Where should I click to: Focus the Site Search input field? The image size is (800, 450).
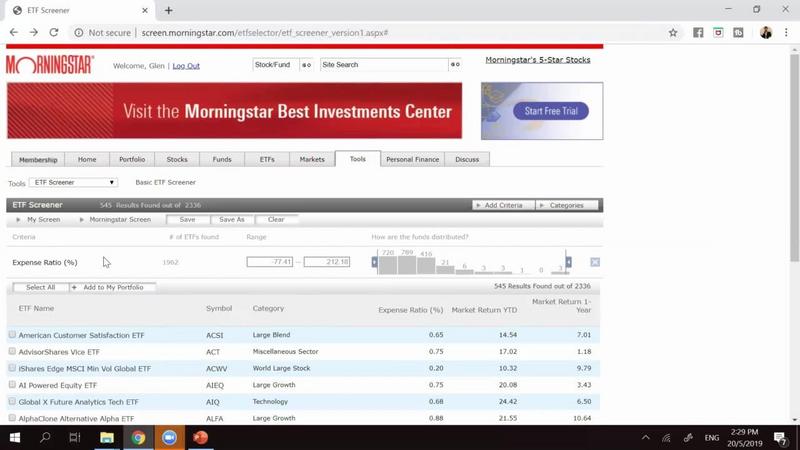point(384,65)
